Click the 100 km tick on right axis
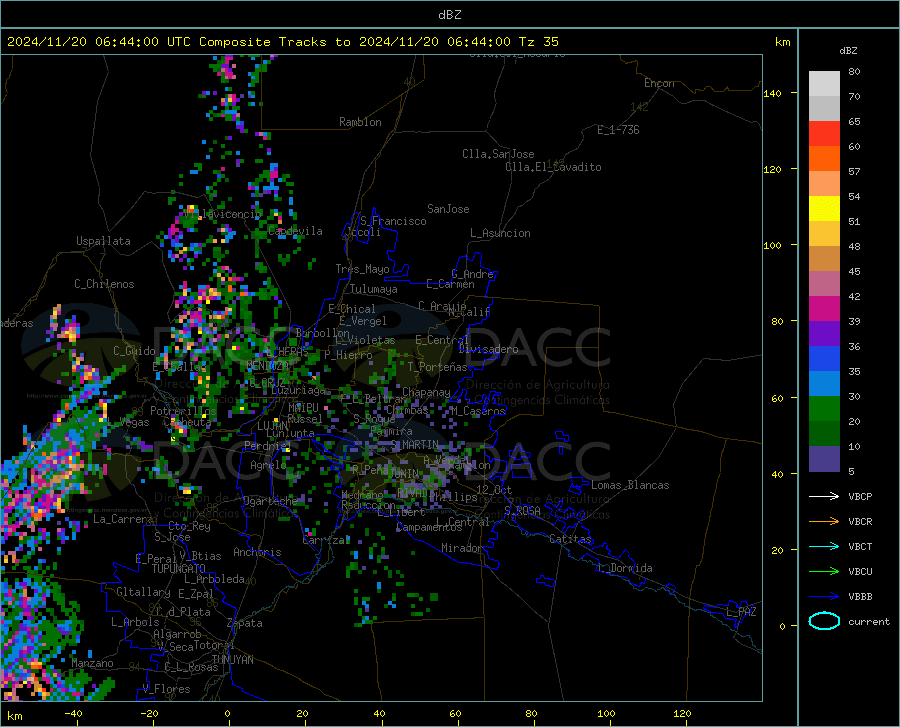Screen dimensions: 900x727 [772, 245]
